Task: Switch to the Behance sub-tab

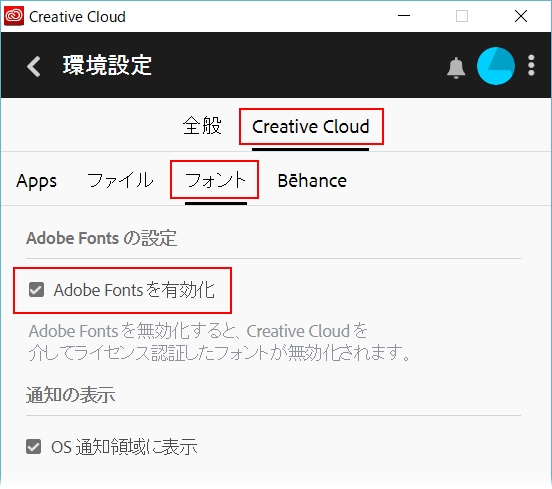Action: pos(312,180)
